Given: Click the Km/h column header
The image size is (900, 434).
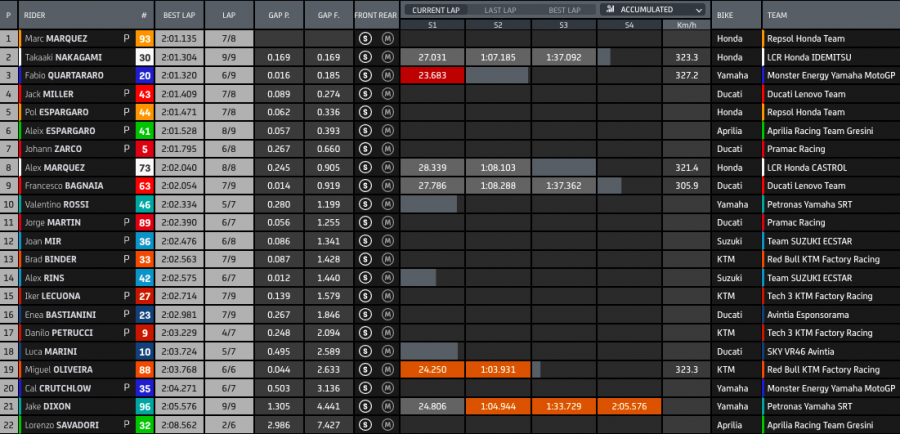Looking at the screenshot, I should [x=686, y=24].
